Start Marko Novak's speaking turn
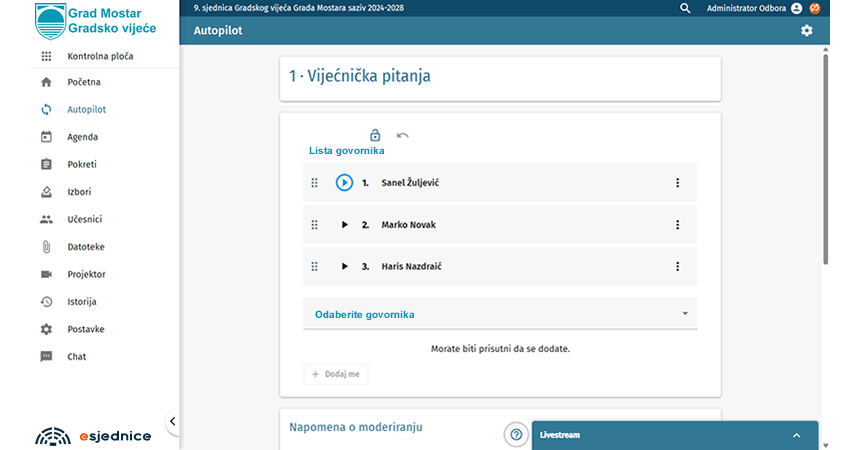This screenshot has height=450, width=860. click(344, 225)
